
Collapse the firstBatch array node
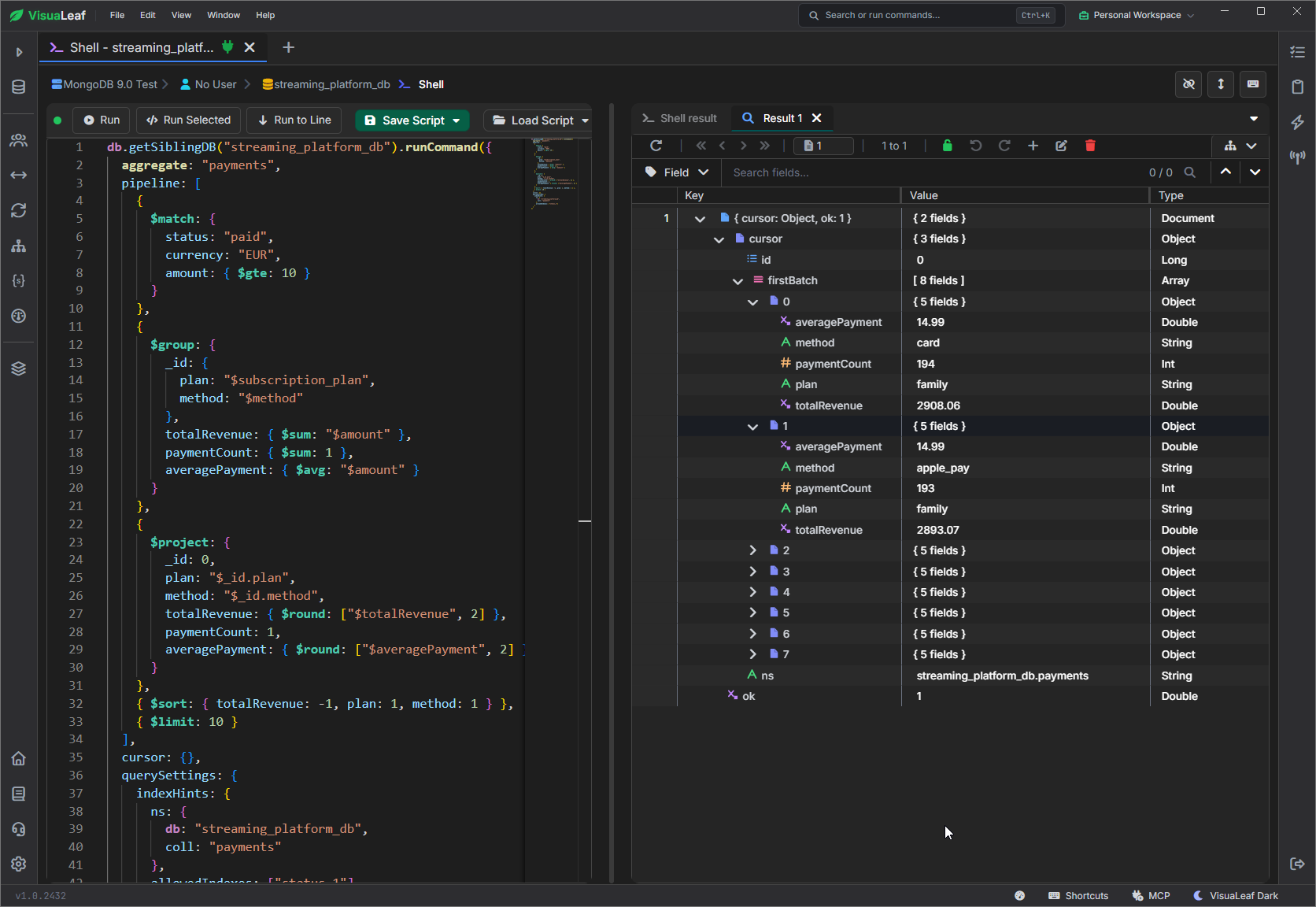pyautogui.click(x=737, y=281)
